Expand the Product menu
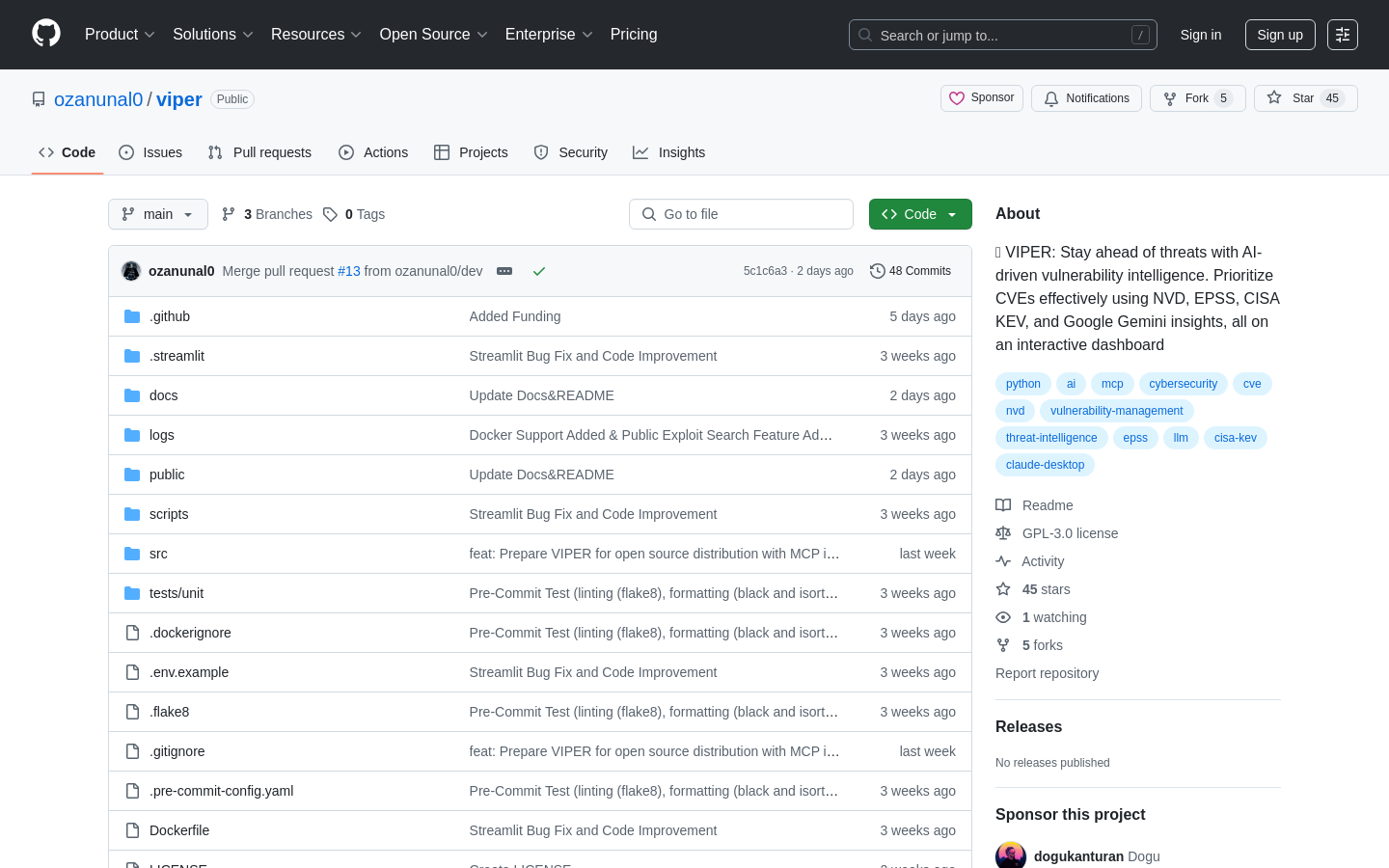 click(120, 35)
